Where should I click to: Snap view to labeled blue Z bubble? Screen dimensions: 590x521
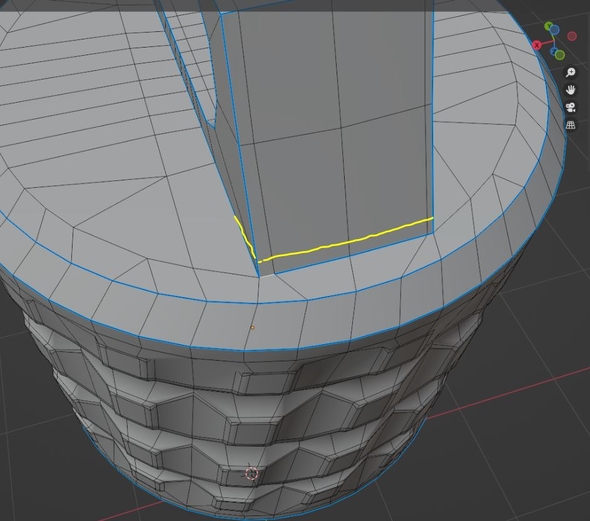click(554, 51)
